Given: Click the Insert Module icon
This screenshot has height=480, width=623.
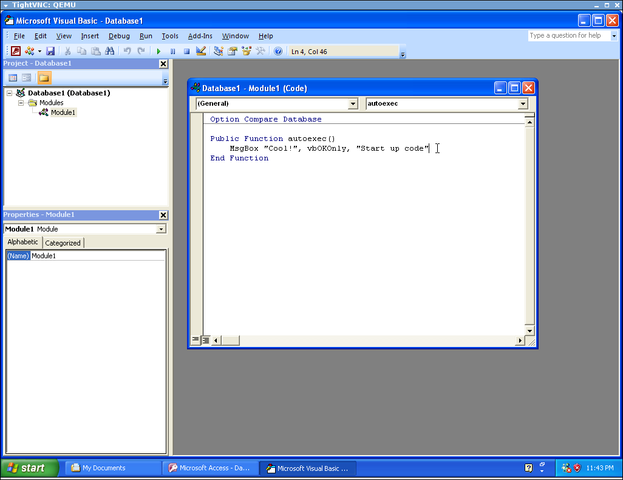Looking at the screenshot, I should point(30,51).
